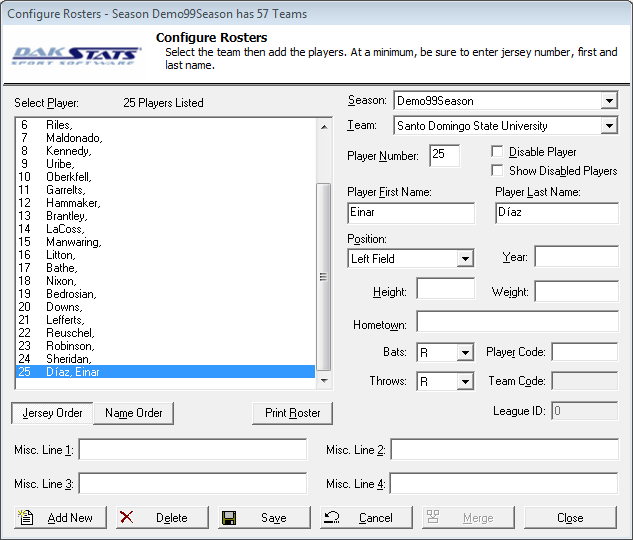Click the Add New document icon
Image resolution: width=633 pixels, height=540 pixels.
27,517
